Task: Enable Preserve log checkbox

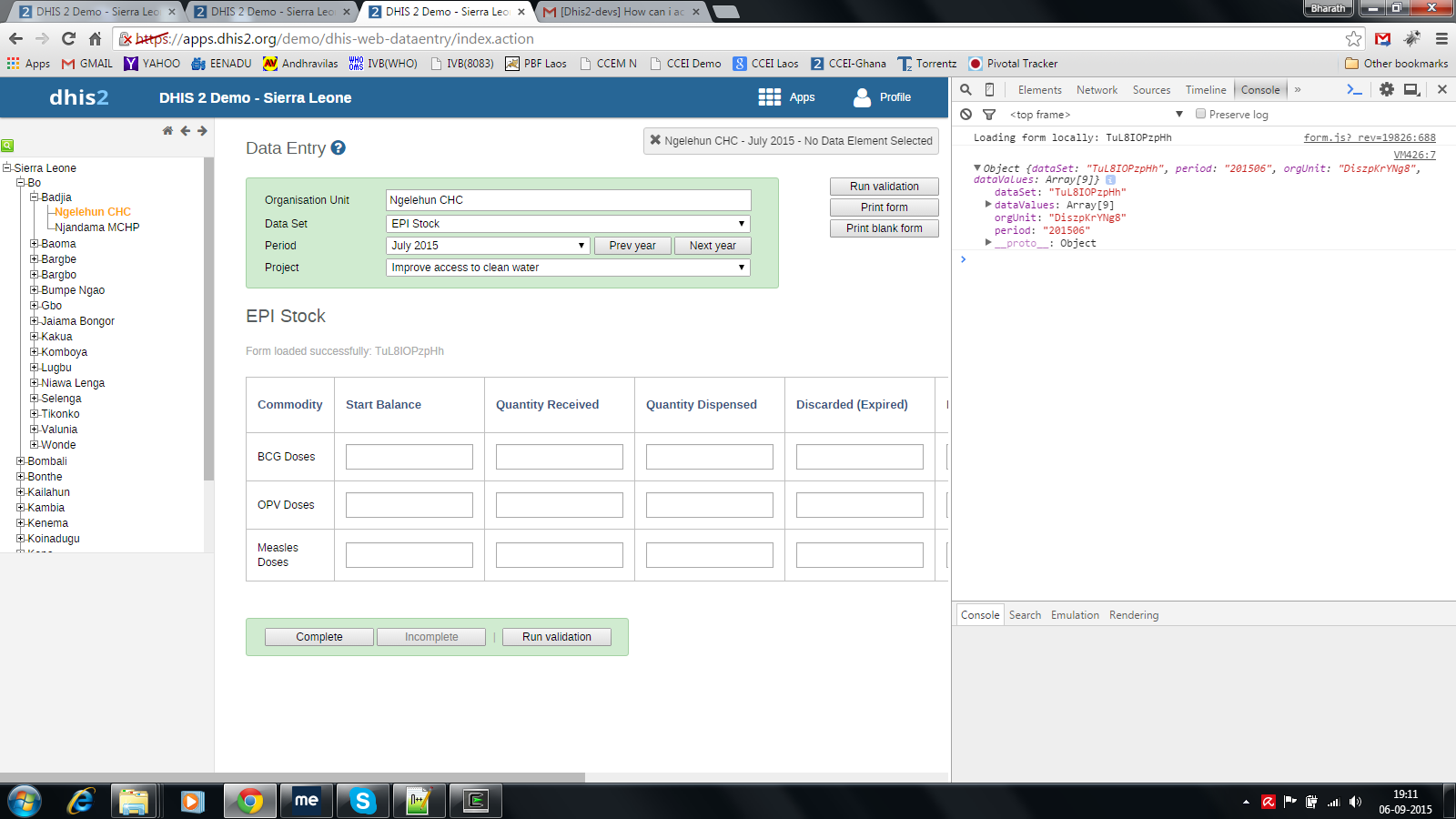Action: click(x=1200, y=115)
